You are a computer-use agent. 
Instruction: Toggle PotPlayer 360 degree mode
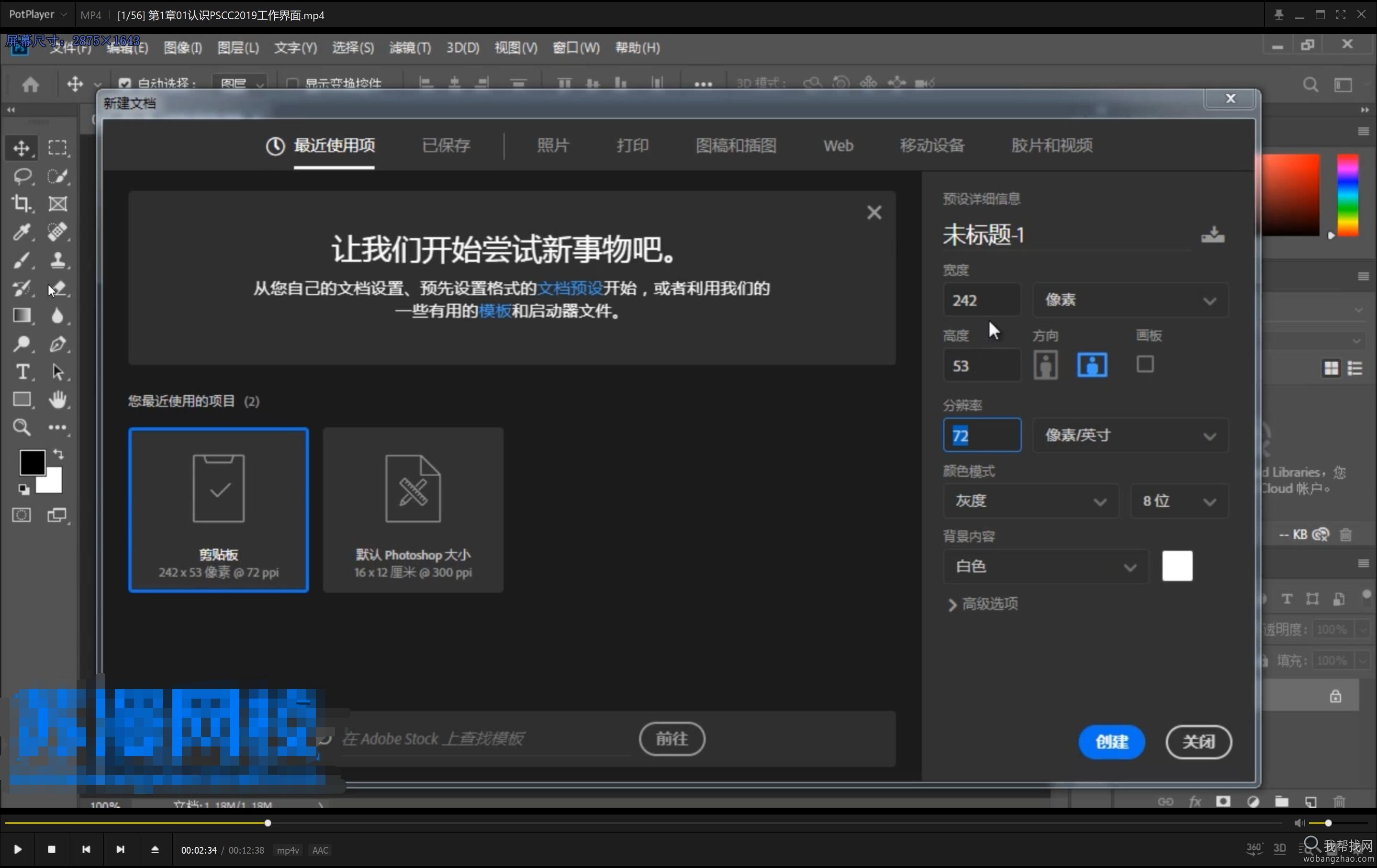[1254, 848]
